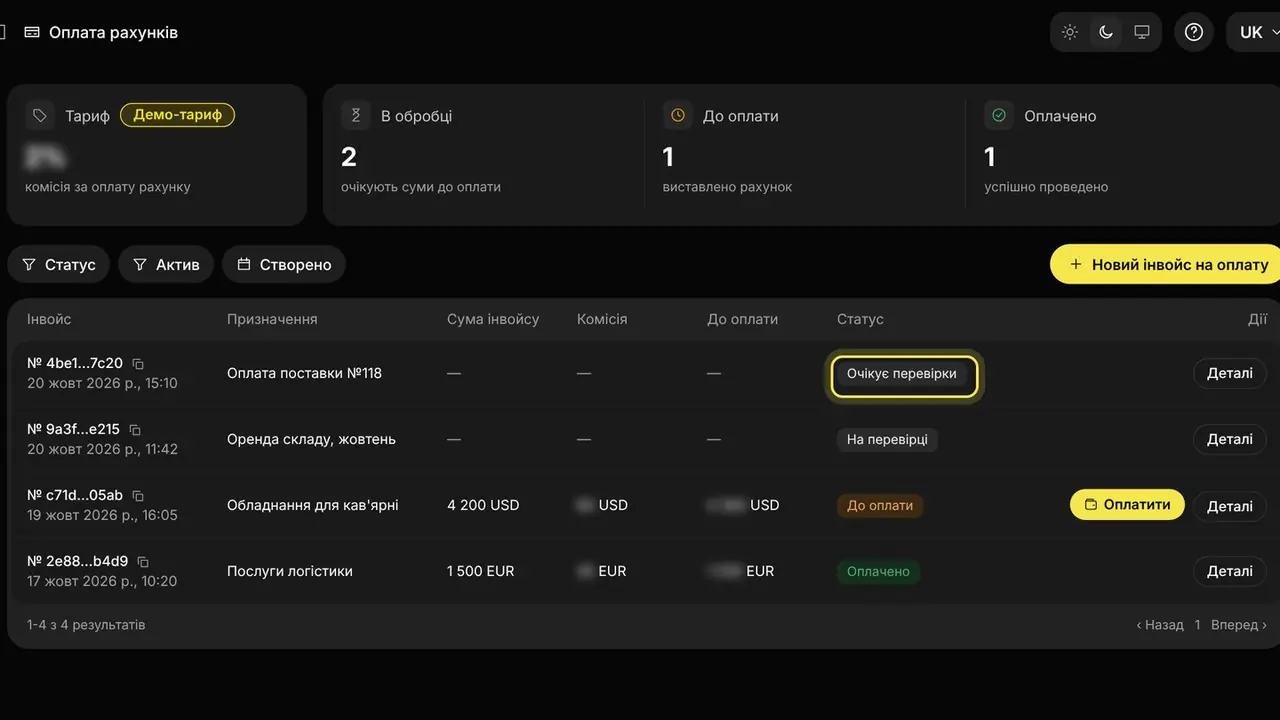Click the Призначення column header
Screen dimensions: 1280x720
[272, 319]
